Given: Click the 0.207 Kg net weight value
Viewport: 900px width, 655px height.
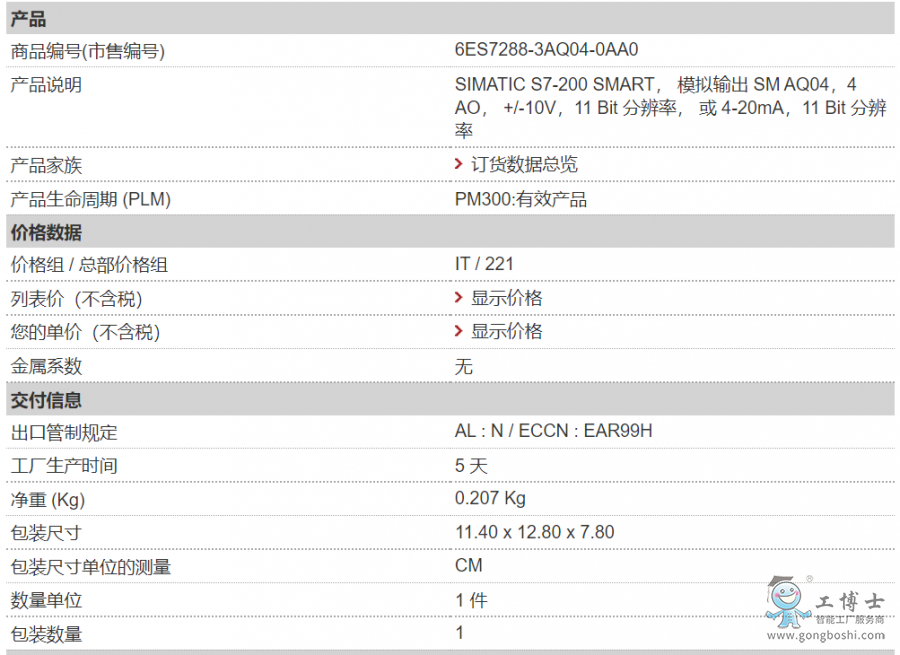Looking at the screenshot, I should tap(490, 498).
